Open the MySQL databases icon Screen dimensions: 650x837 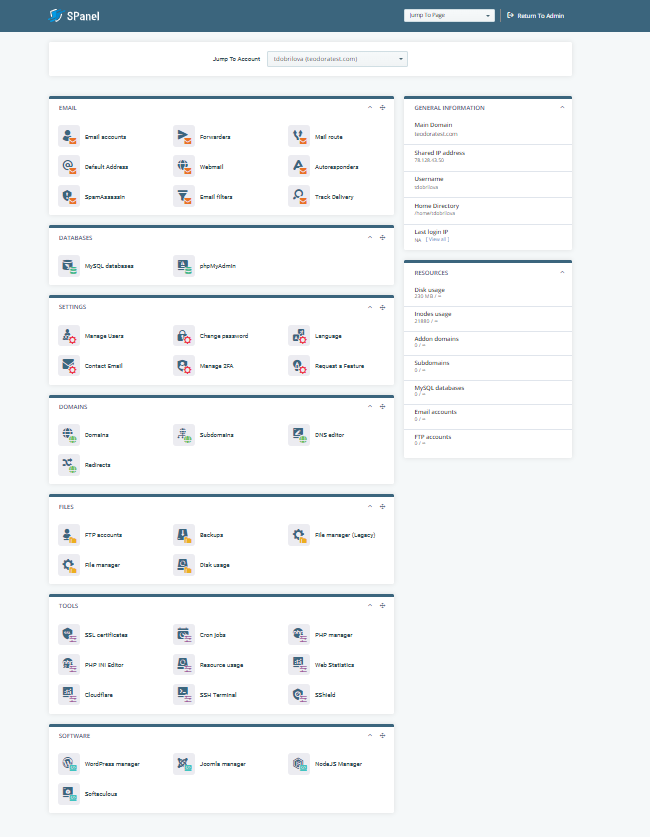coord(69,266)
